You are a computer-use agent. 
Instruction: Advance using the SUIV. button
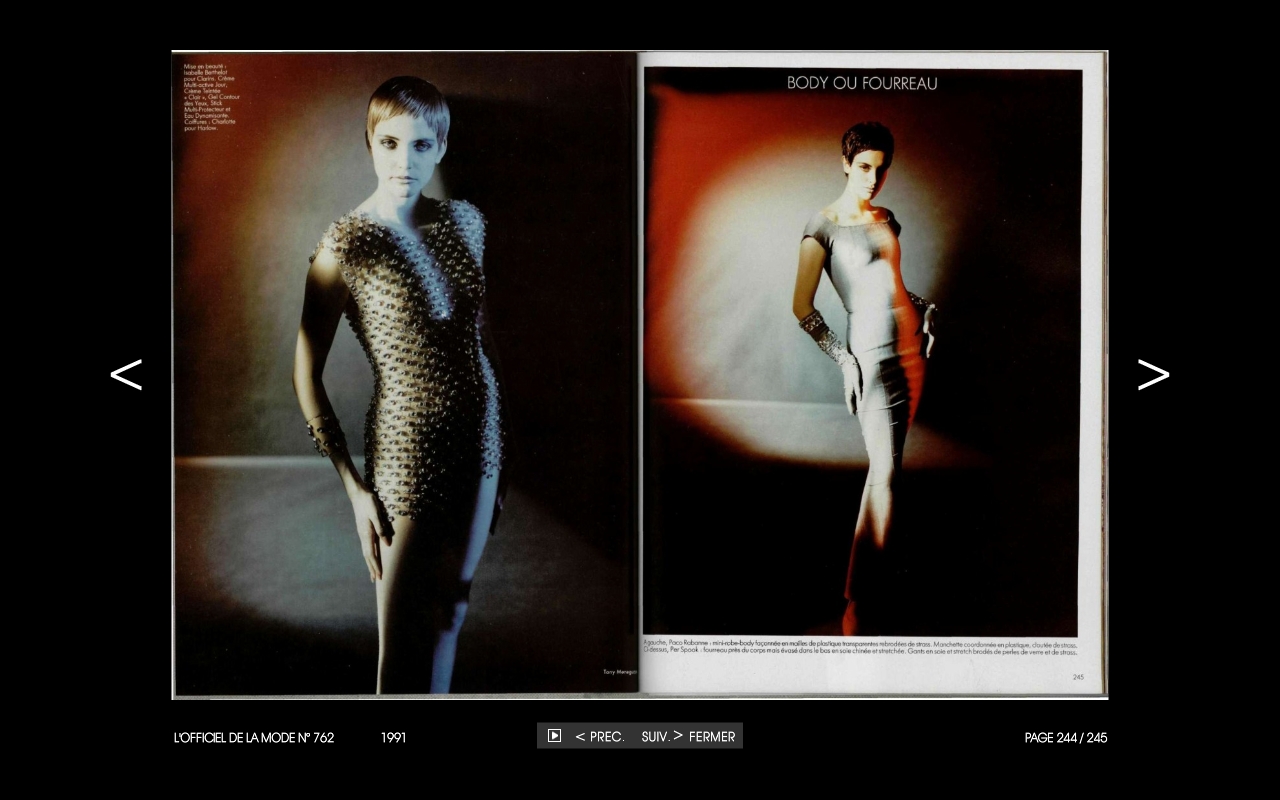pos(662,736)
